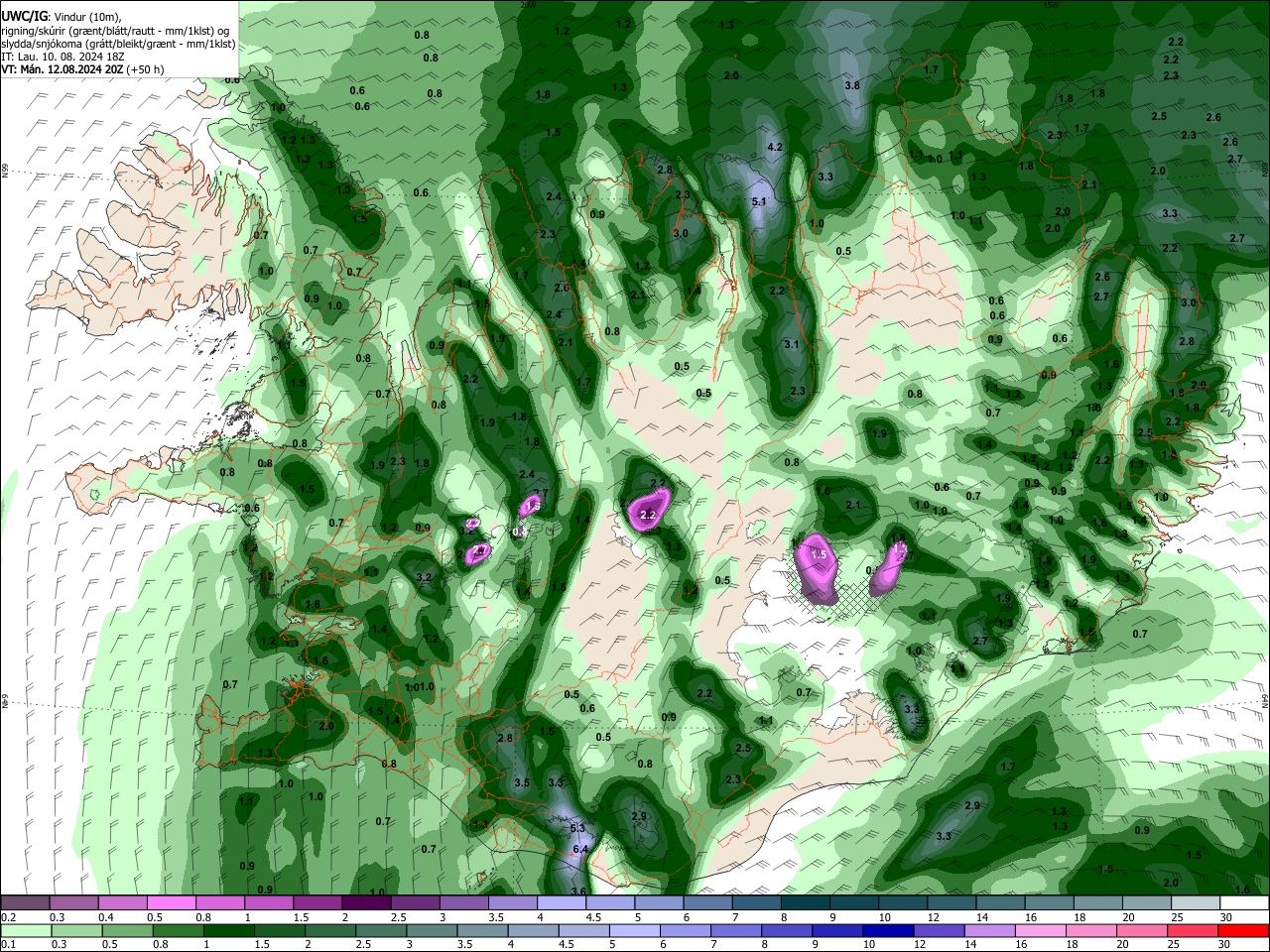Select the 'rigning/skúrir' legend description line
The width and height of the screenshot is (1270, 952).
click(116, 31)
